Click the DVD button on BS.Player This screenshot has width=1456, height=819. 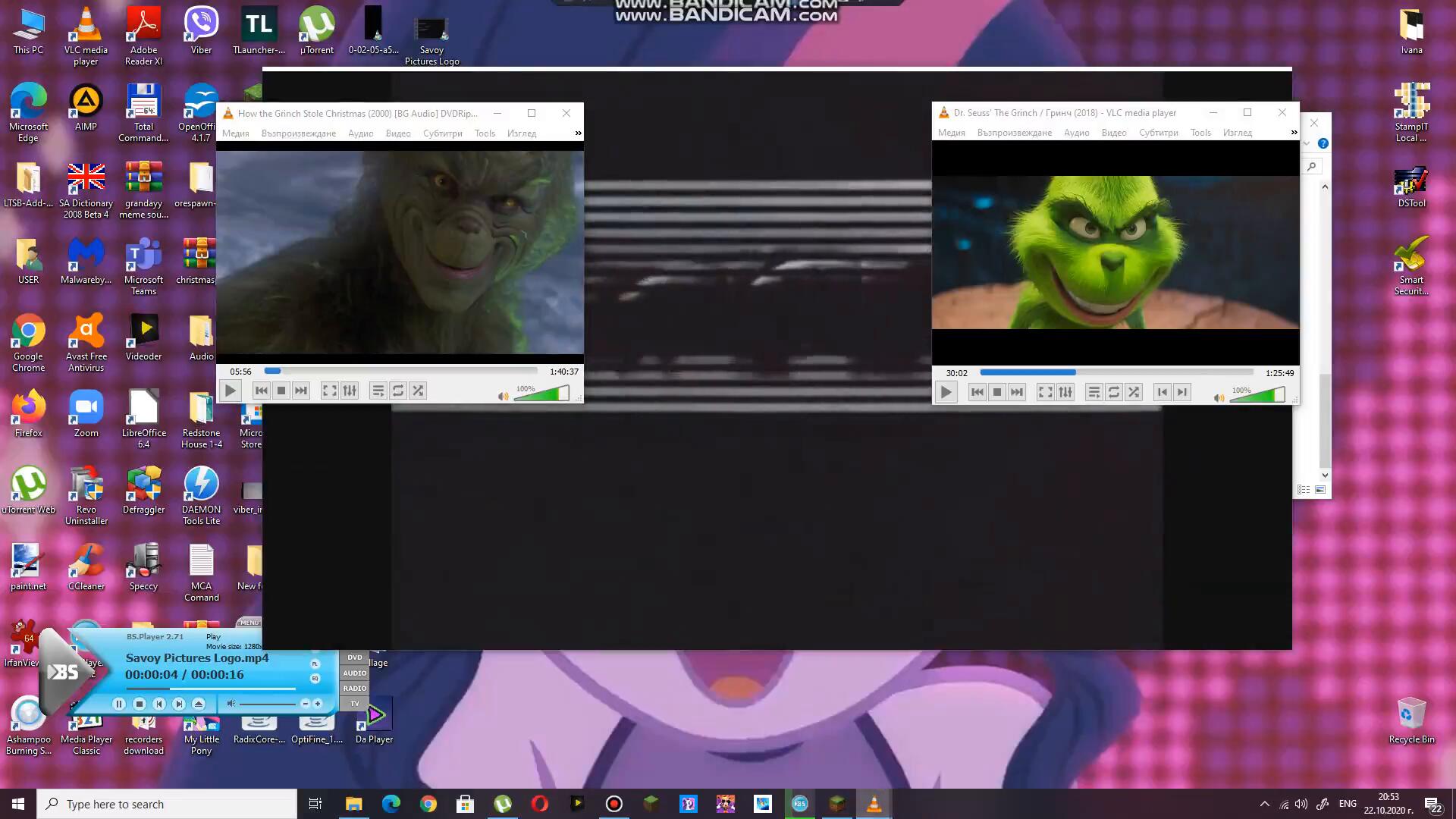coord(354,657)
